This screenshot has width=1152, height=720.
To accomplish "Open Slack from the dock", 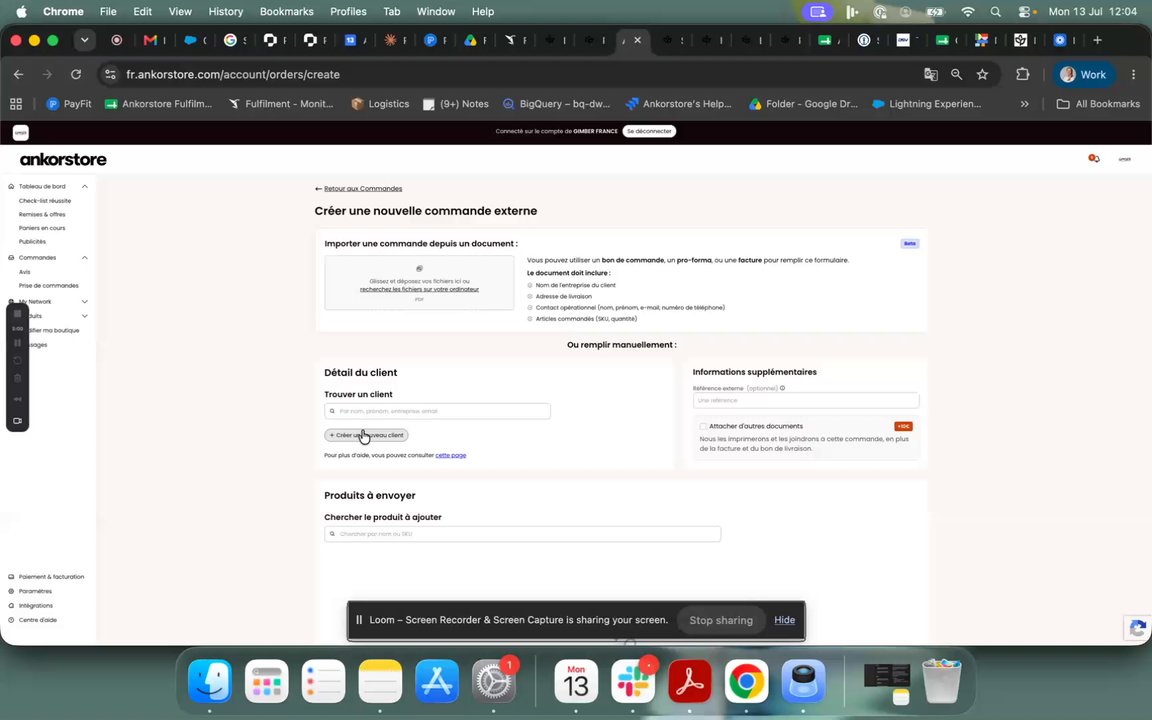I will pyautogui.click(x=633, y=682).
